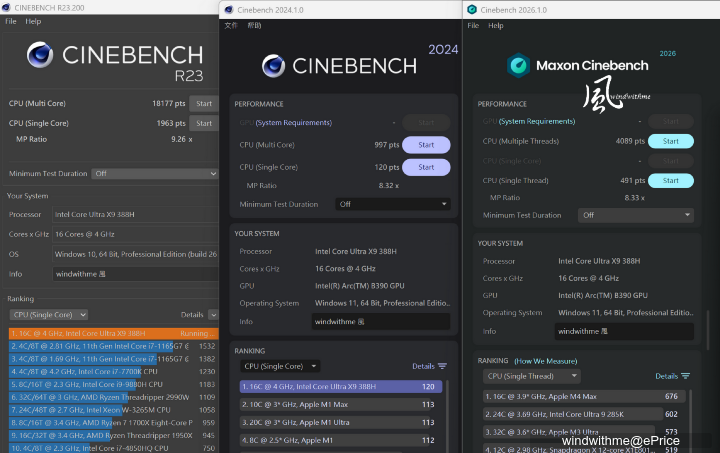Open Minimum Test Duration dropdown in Cinebench R23

tap(155, 173)
